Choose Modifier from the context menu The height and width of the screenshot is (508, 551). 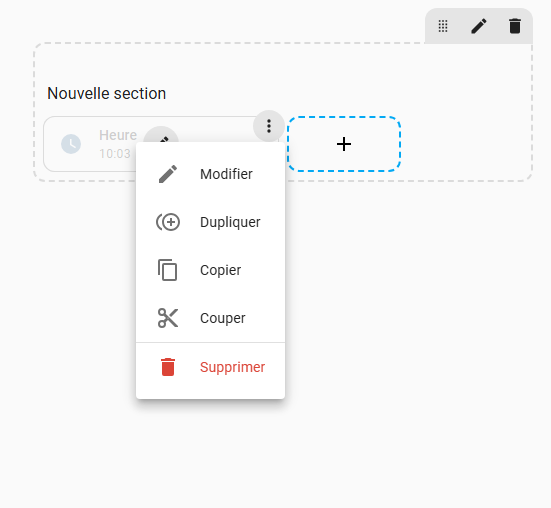(x=210, y=174)
